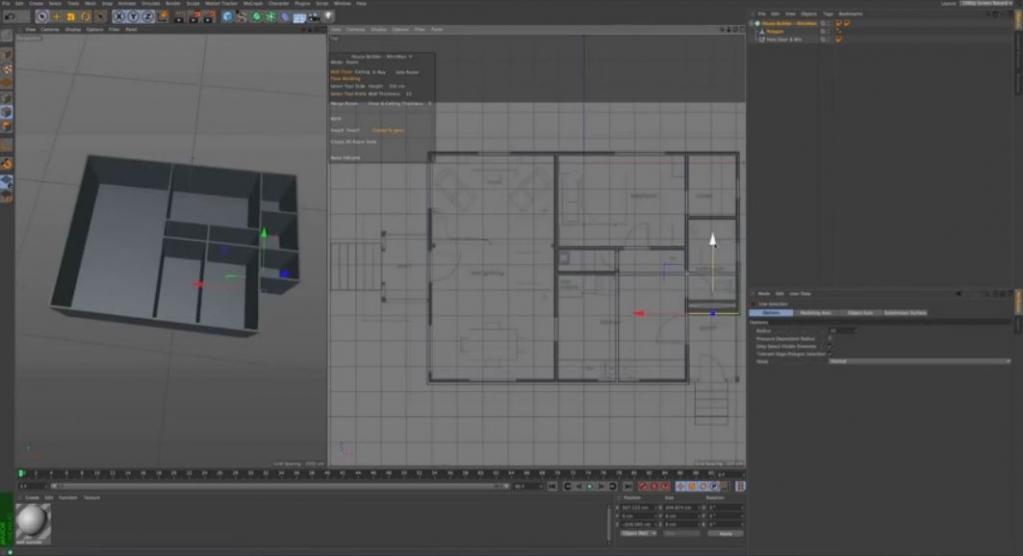Select the Live Selection tool in toolbar

click(x=41, y=16)
